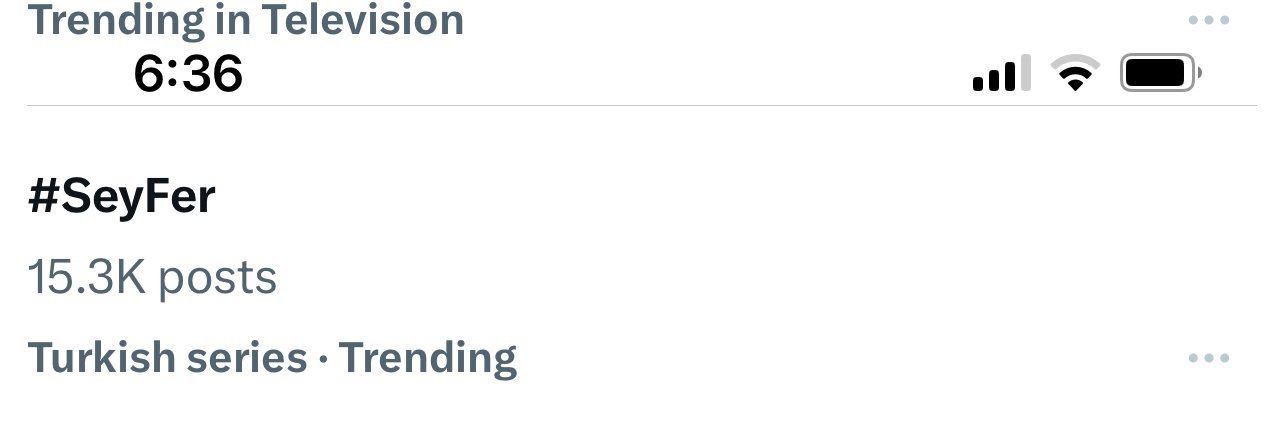Tap the dot separator before Trending
Viewport: 1284px width, 442px height.
point(323,358)
